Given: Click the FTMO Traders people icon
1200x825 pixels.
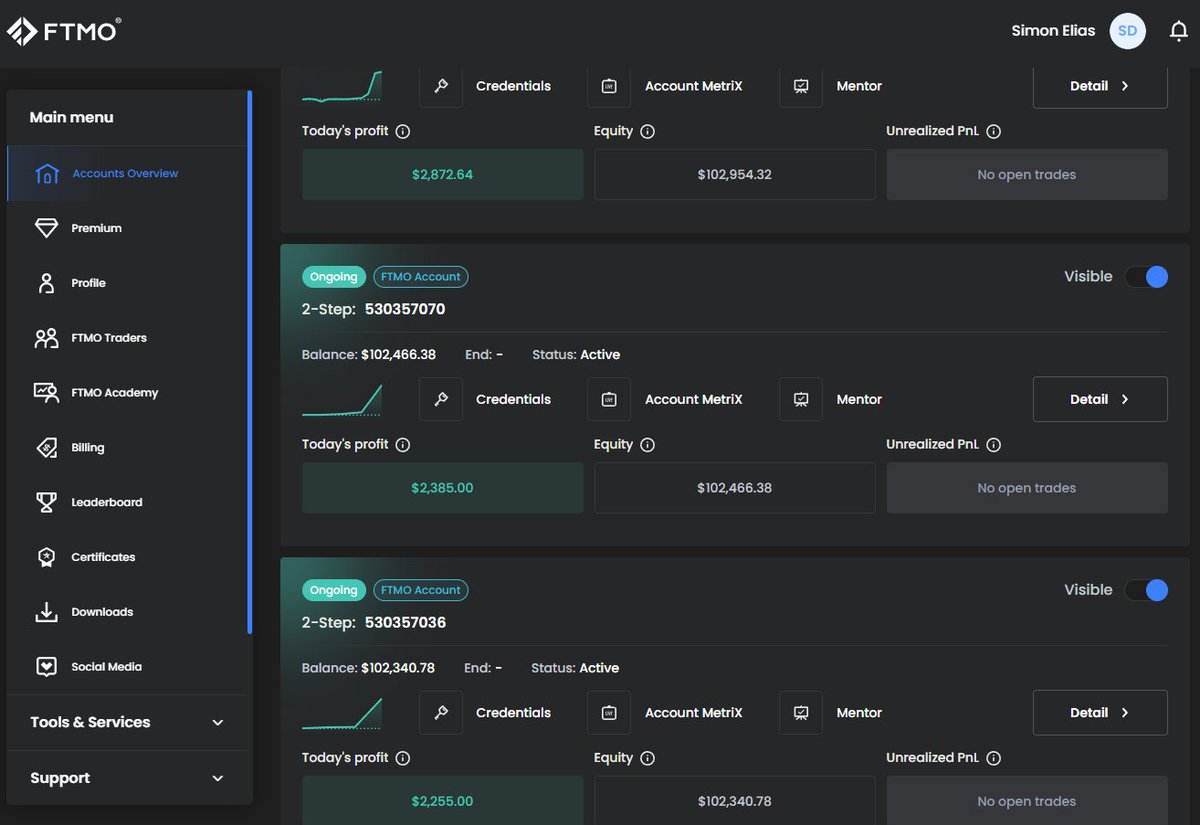Looking at the screenshot, I should point(47,338).
